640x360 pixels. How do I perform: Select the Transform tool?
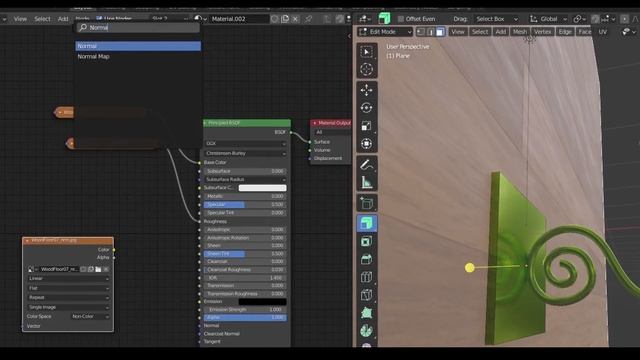[367, 144]
